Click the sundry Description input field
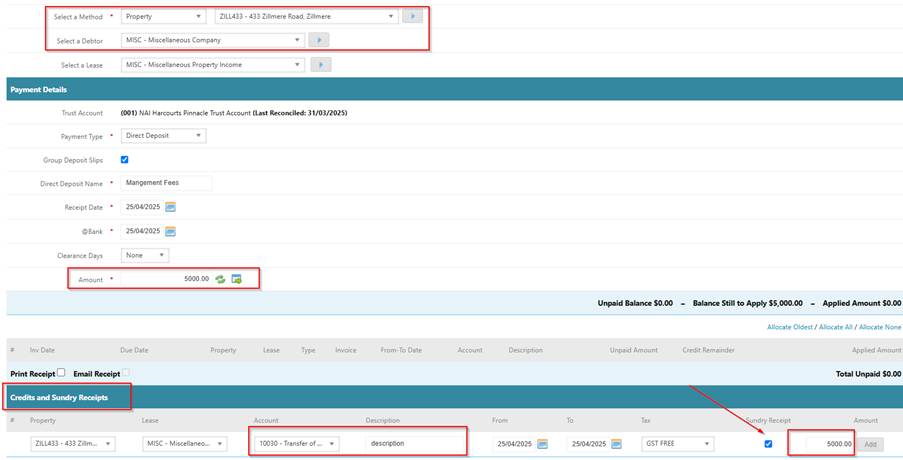 click(x=413, y=444)
